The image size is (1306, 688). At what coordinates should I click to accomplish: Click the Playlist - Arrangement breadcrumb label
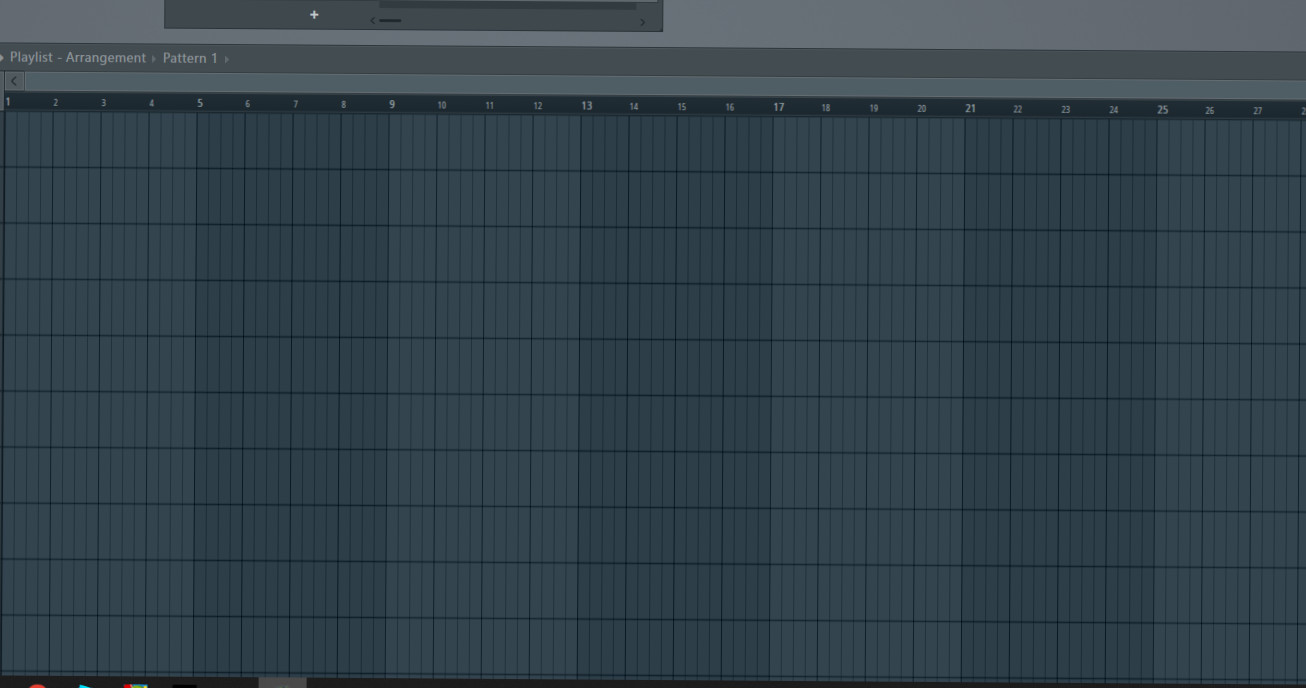click(78, 57)
